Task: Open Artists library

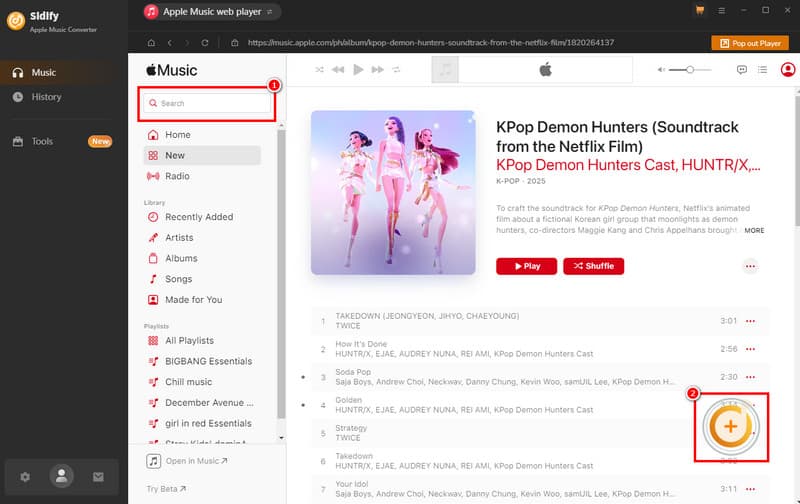Action: [x=202, y=238]
